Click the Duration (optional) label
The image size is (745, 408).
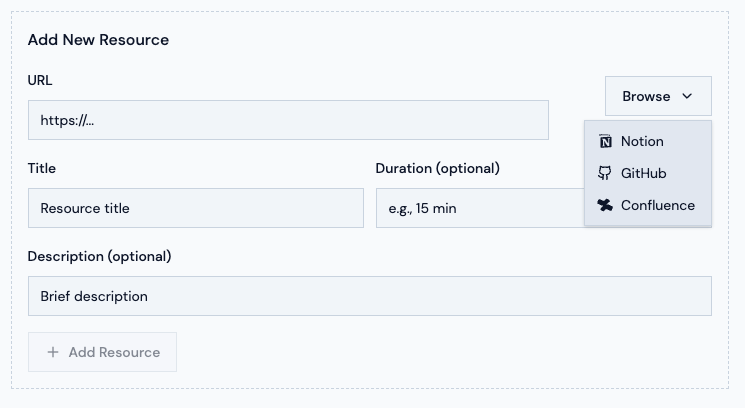coord(437,168)
